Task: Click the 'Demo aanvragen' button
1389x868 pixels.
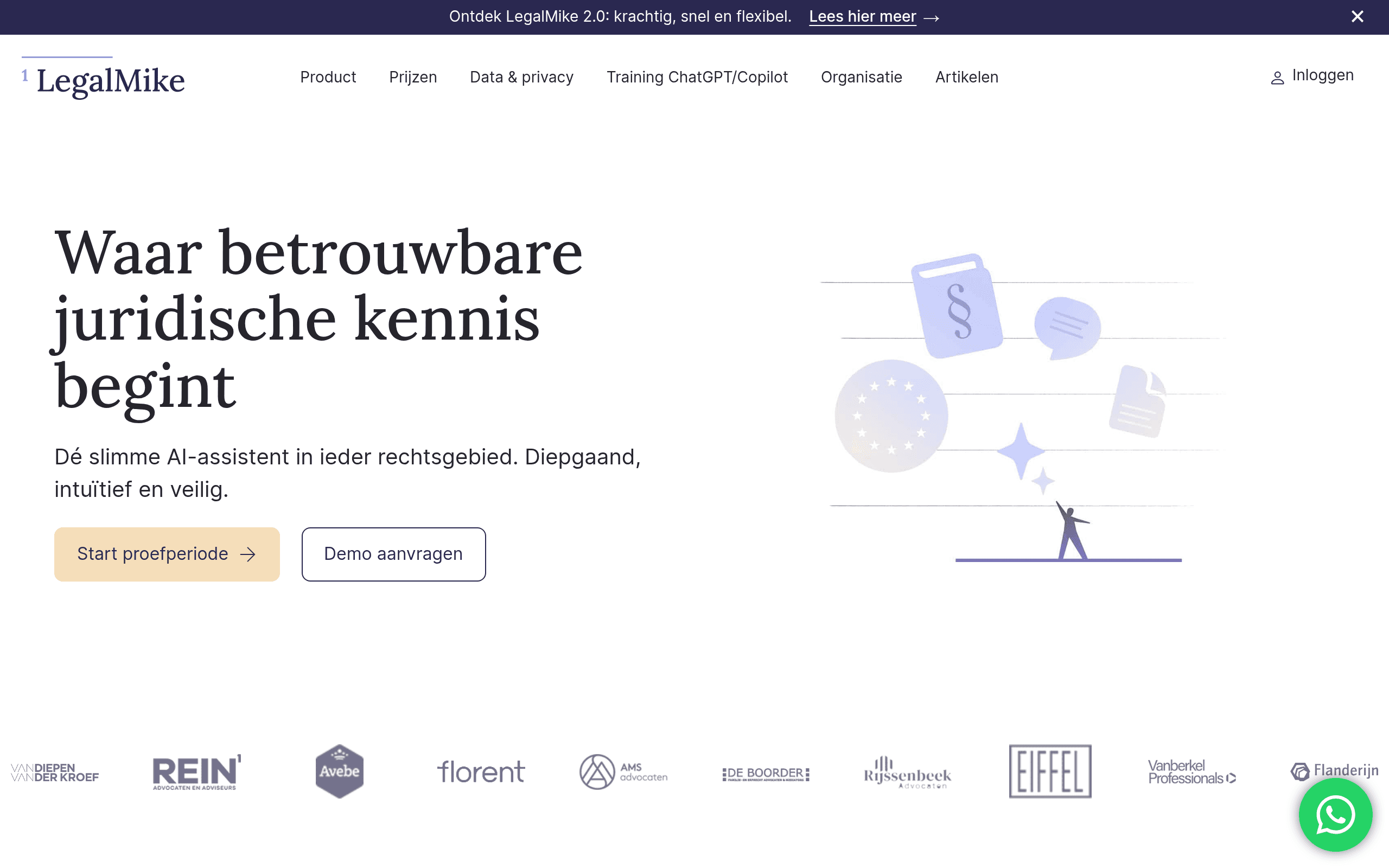Action: point(394,554)
